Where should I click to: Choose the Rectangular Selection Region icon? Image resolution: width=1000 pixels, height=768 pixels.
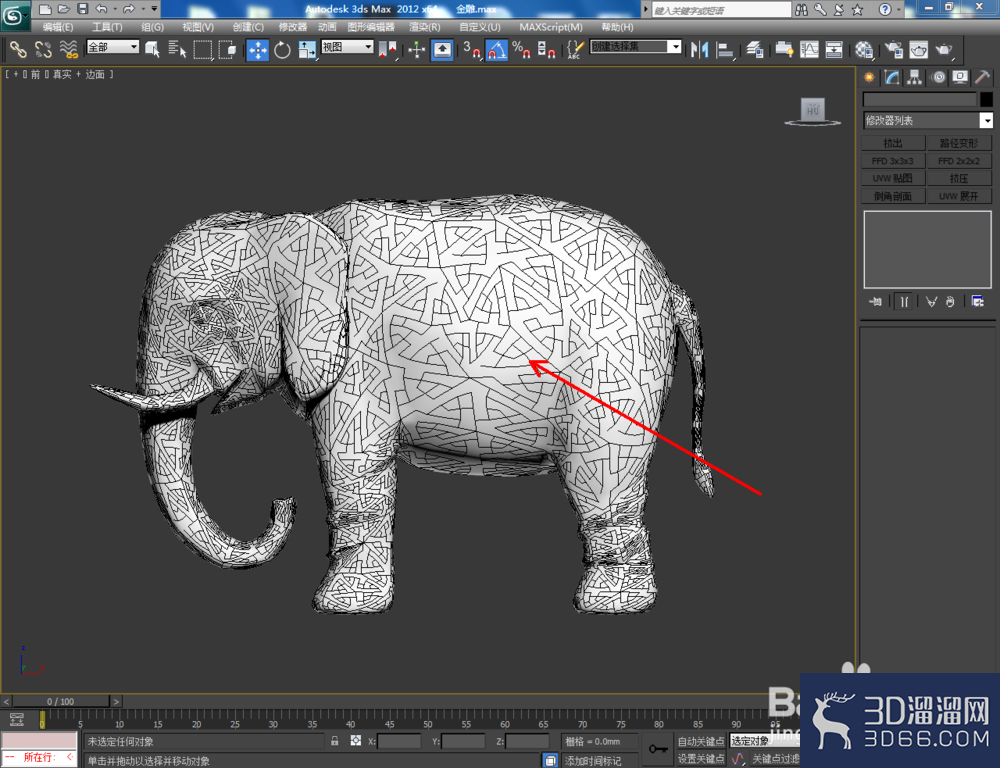point(203,49)
